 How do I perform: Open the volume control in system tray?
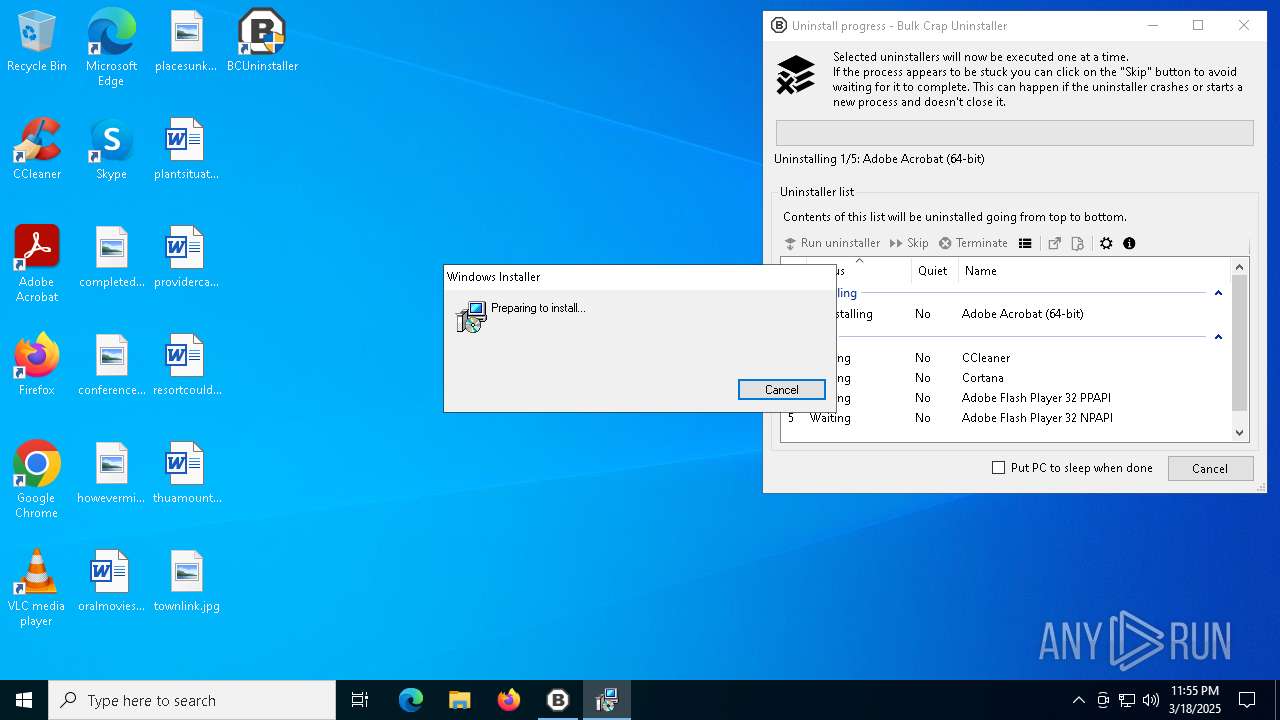[1151, 700]
